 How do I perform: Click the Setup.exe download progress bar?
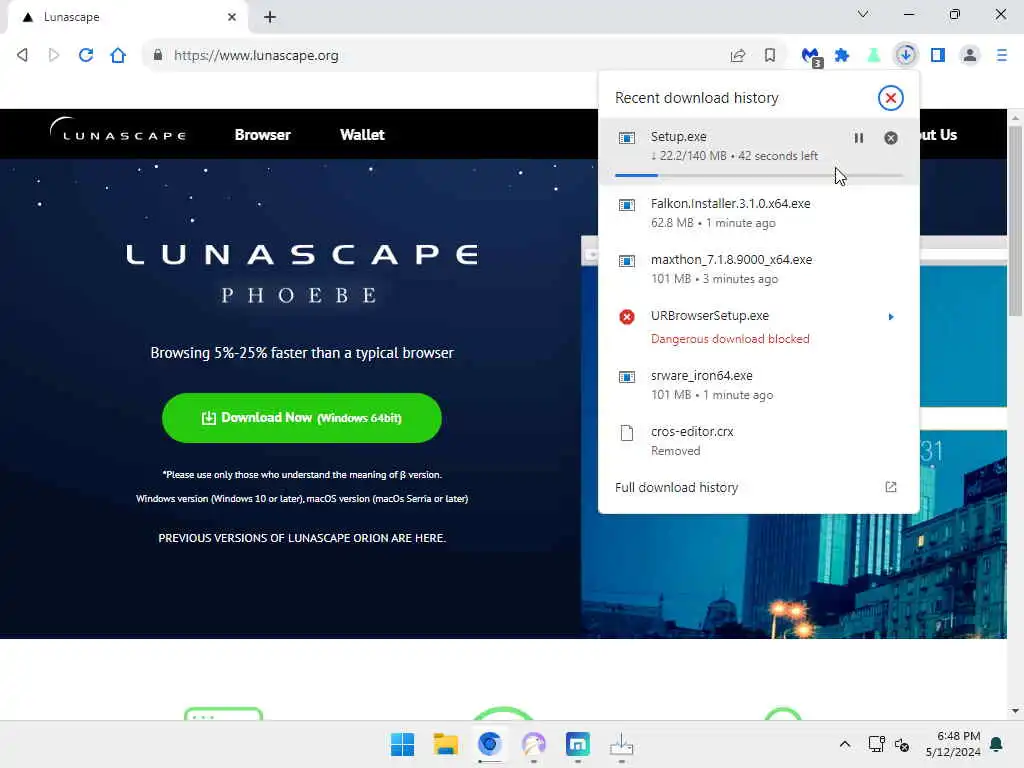[758, 175]
